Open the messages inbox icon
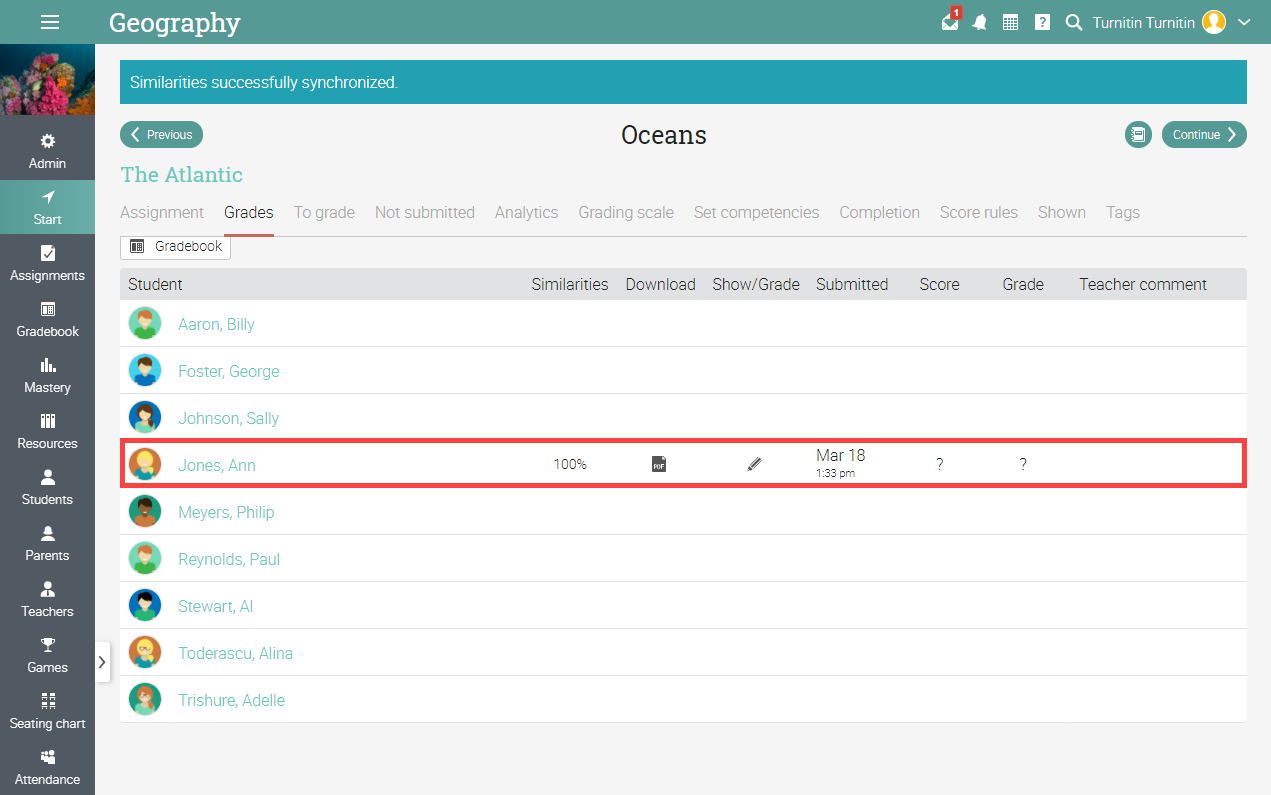 (950, 22)
